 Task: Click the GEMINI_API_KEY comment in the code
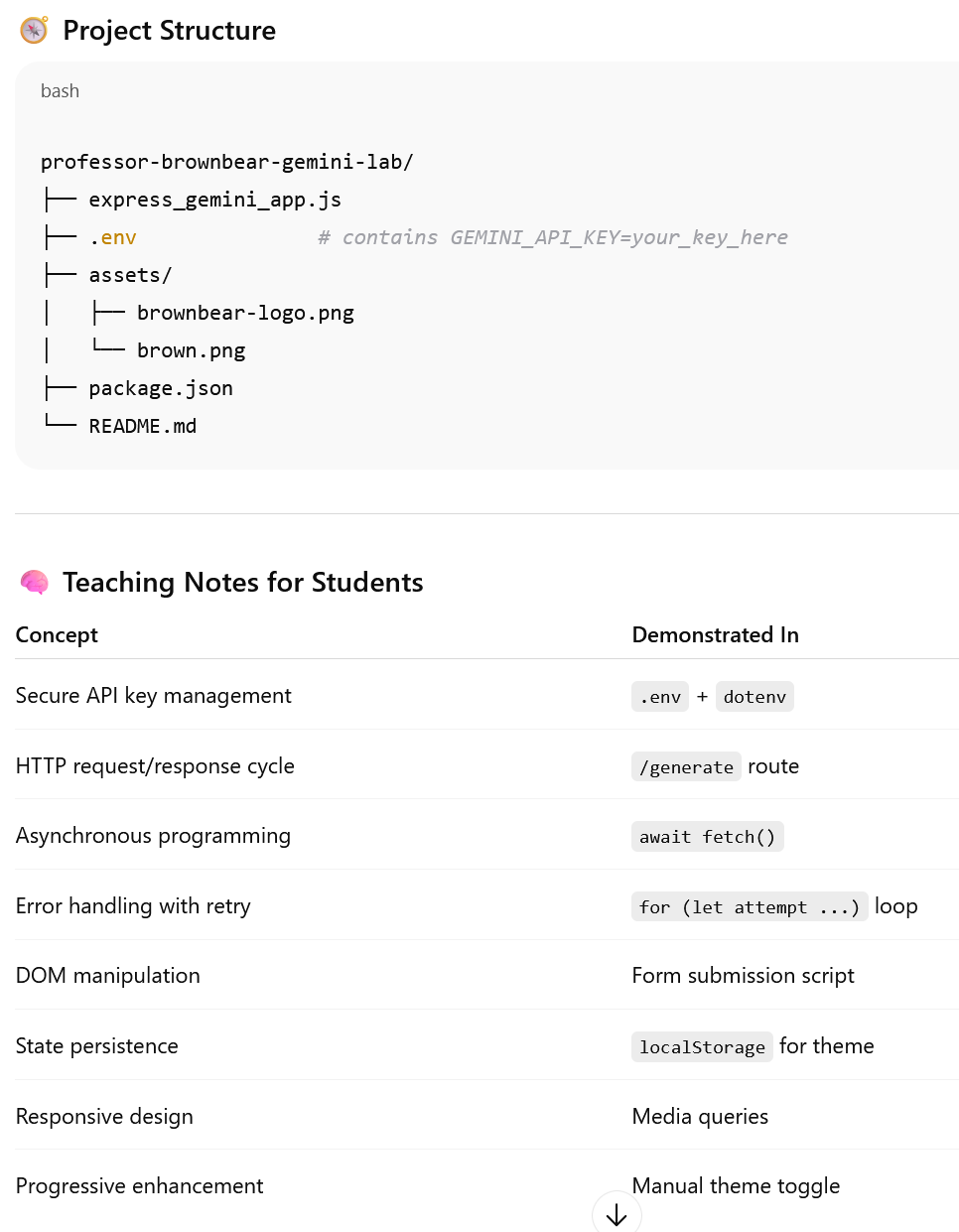click(x=552, y=237)
